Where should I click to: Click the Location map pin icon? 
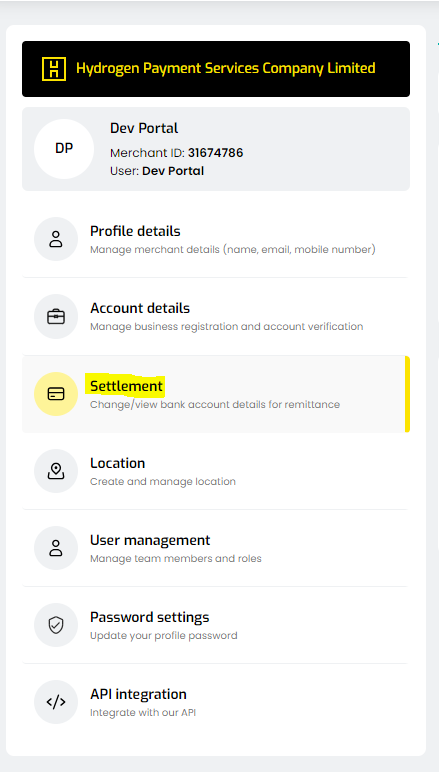(56, 471)
